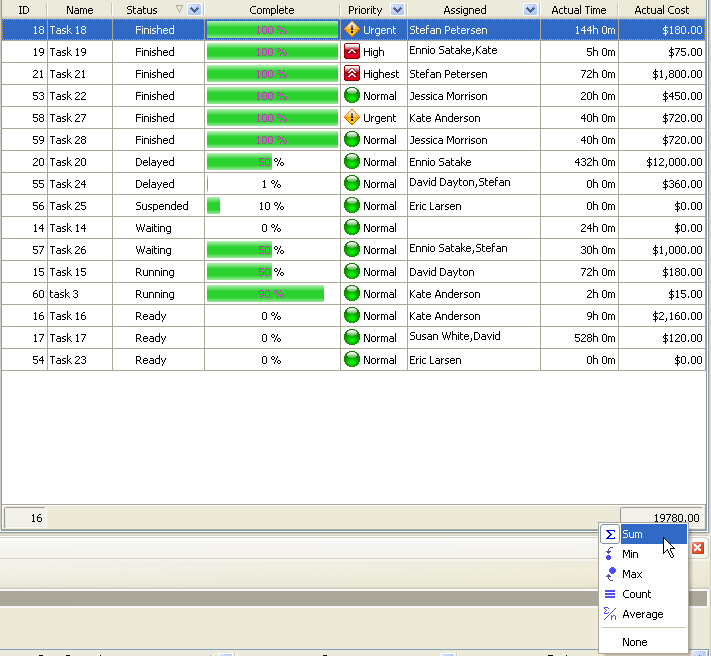Click the Urgent priority icon for Task 27
The image size is (711, 656).
[x=351, y=118]
